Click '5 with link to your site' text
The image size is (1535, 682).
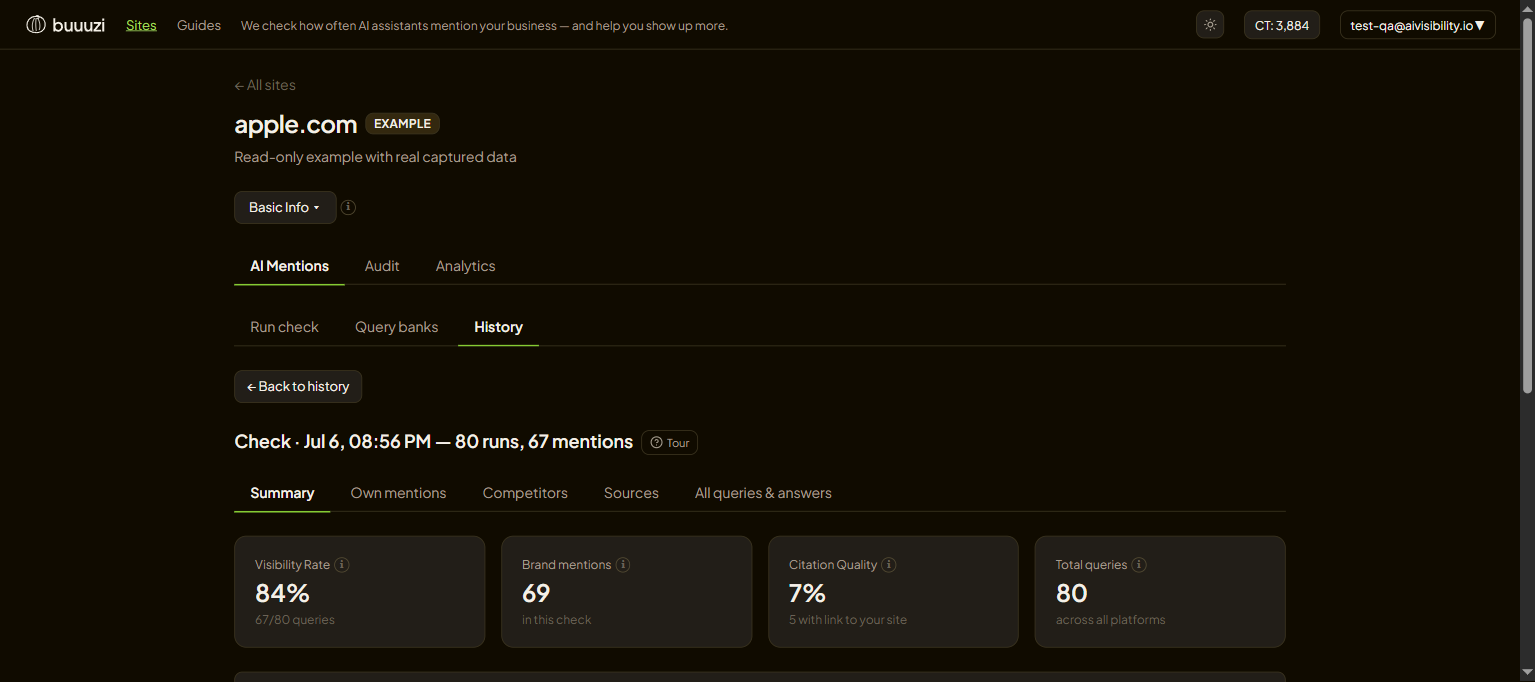[848, 620]
